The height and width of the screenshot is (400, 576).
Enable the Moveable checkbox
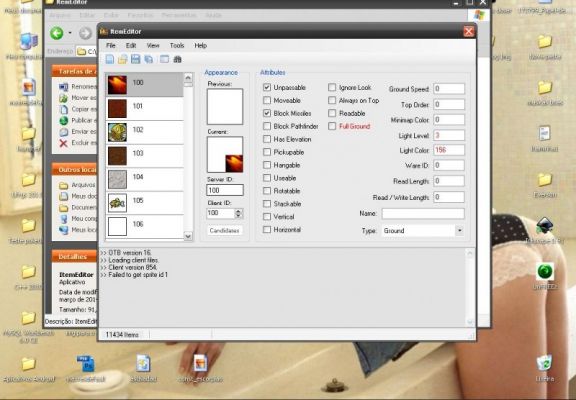267,100
